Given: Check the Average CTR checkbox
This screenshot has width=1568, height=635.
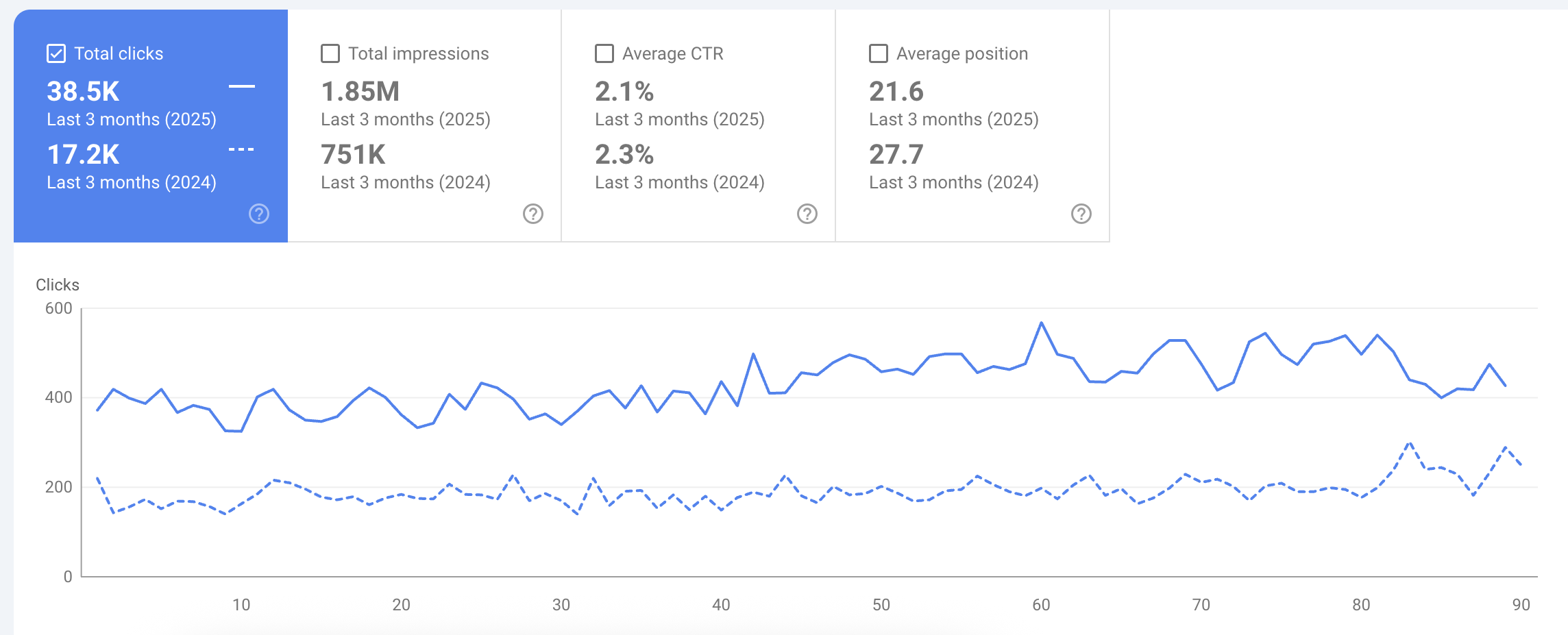Looking at the screenshot, I should click(x=604, y=53).
